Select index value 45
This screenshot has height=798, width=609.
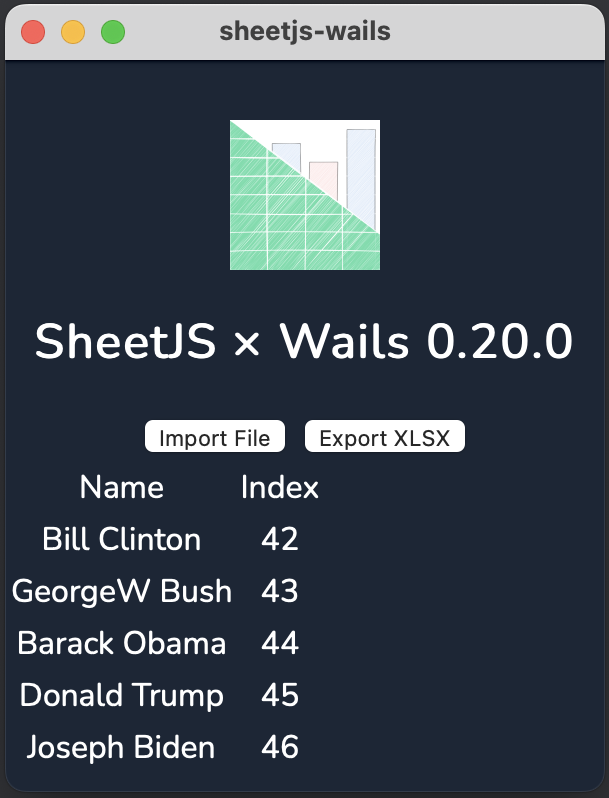coord(280,695)
